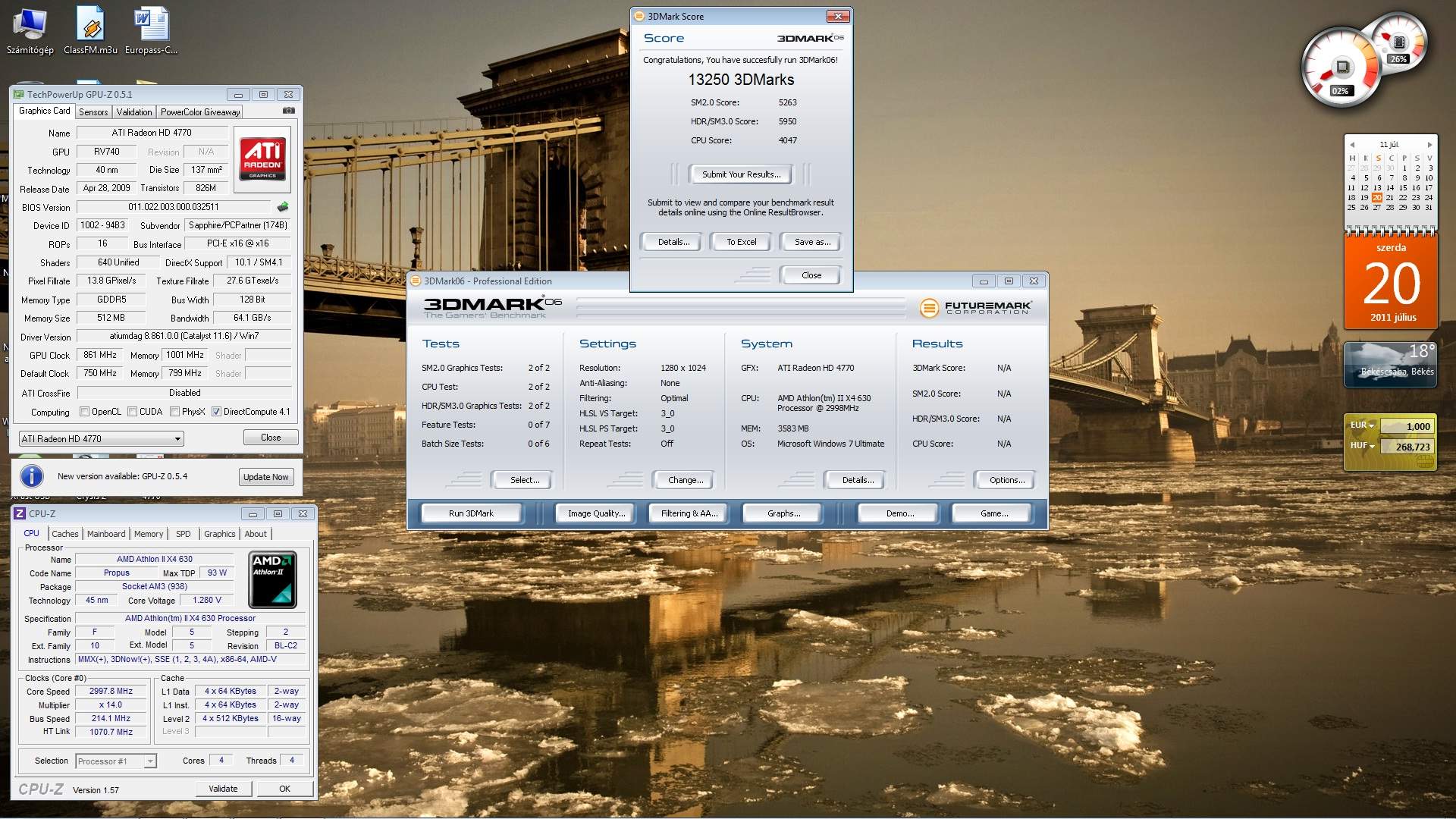
Task: Click the CPU meter gadget dial
Action: point(1341,69)
